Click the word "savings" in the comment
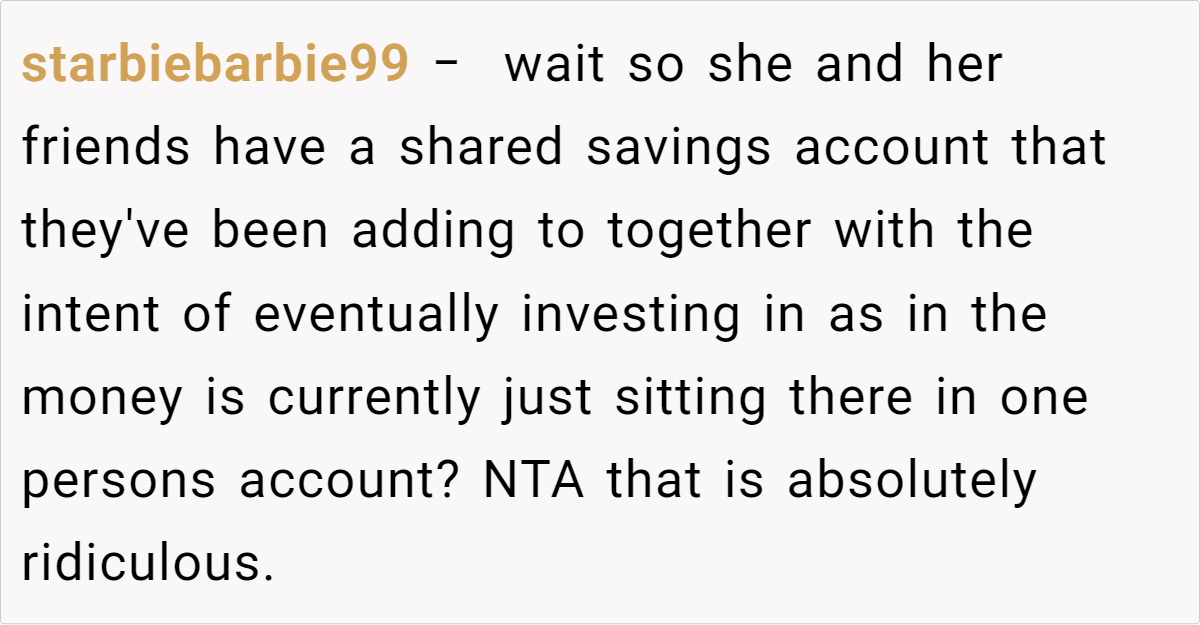Viewport: 1200px width, 625px height. [678, 148]
